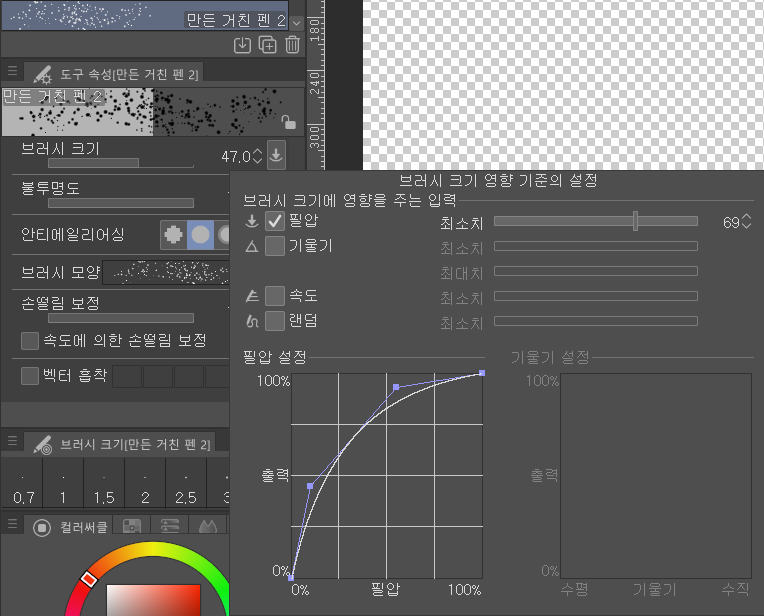Switch to the color slider tab icon
Viewport: 764px width, 616px height.
(x=170, y=525)
